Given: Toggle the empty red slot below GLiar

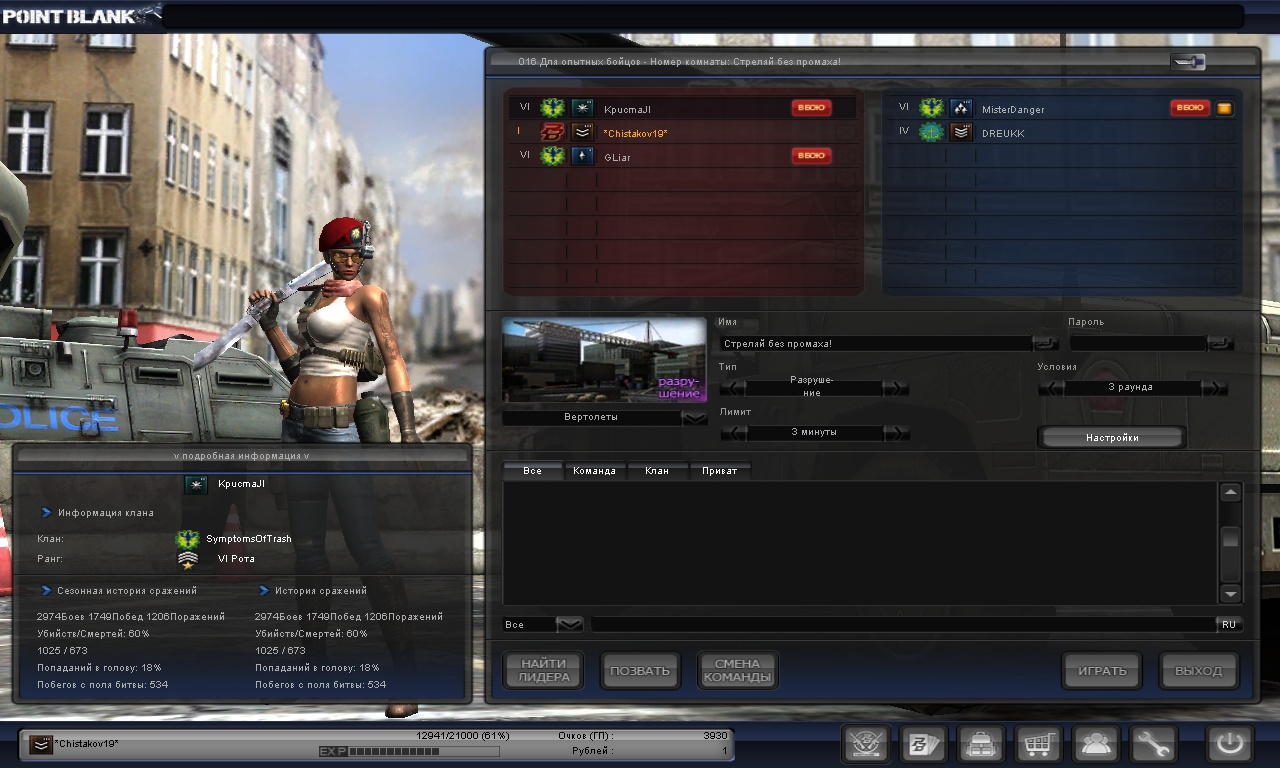Looking at the screenshot, I should point(846,180).
